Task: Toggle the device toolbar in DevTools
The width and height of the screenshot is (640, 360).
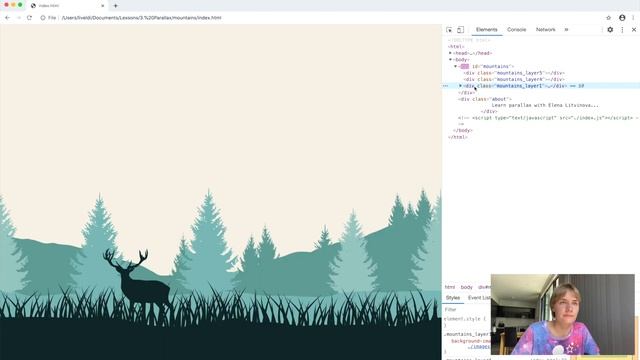Action: 460,30
